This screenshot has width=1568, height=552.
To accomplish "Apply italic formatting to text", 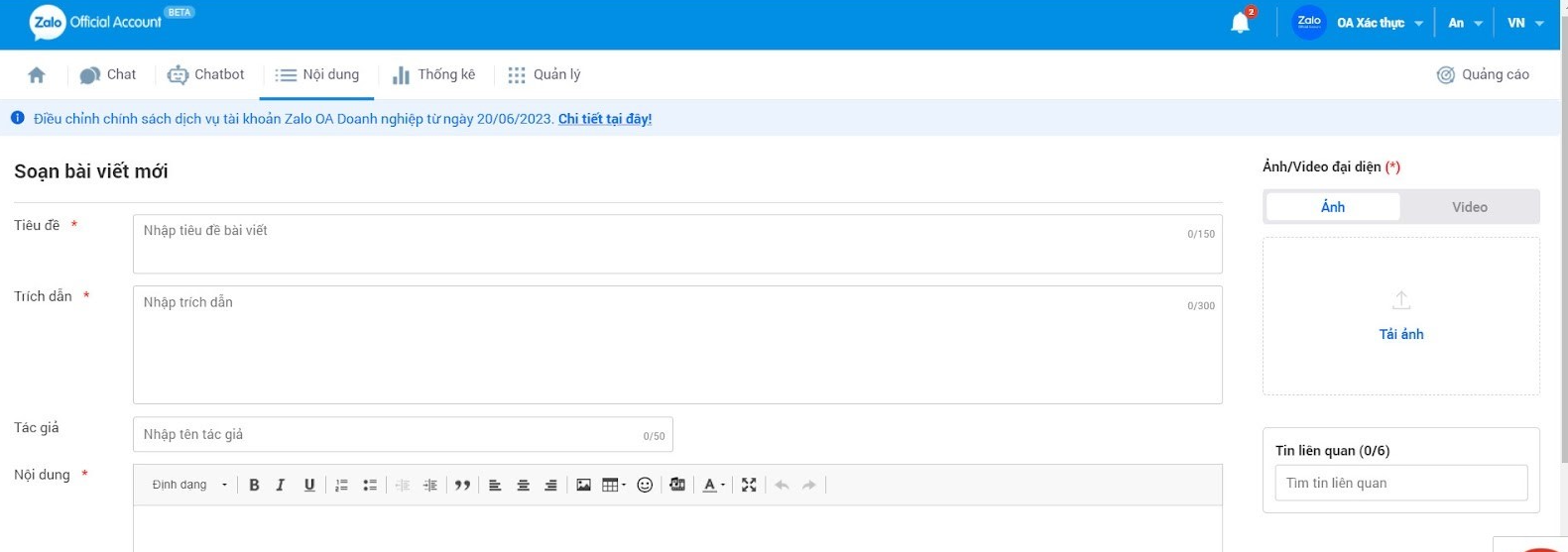I will [281, 485].
